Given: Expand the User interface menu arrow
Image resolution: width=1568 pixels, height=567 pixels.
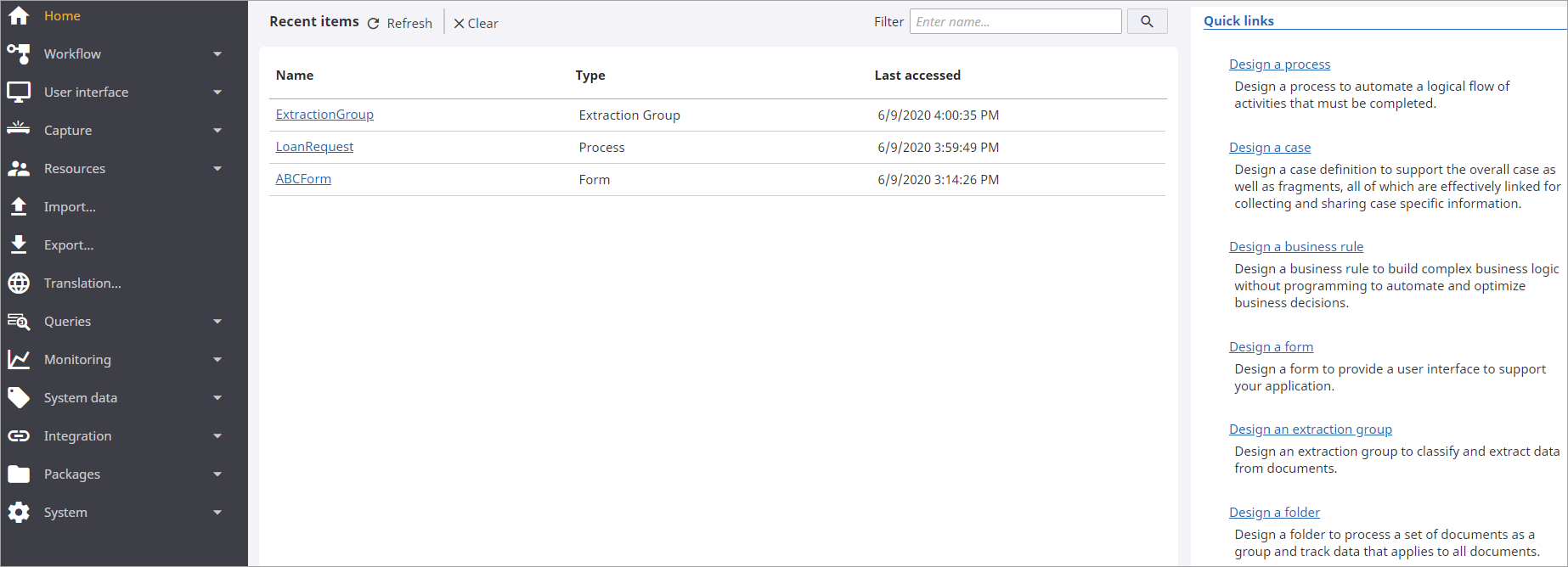Looking at the screenshot, I should (x=217, y=92).
